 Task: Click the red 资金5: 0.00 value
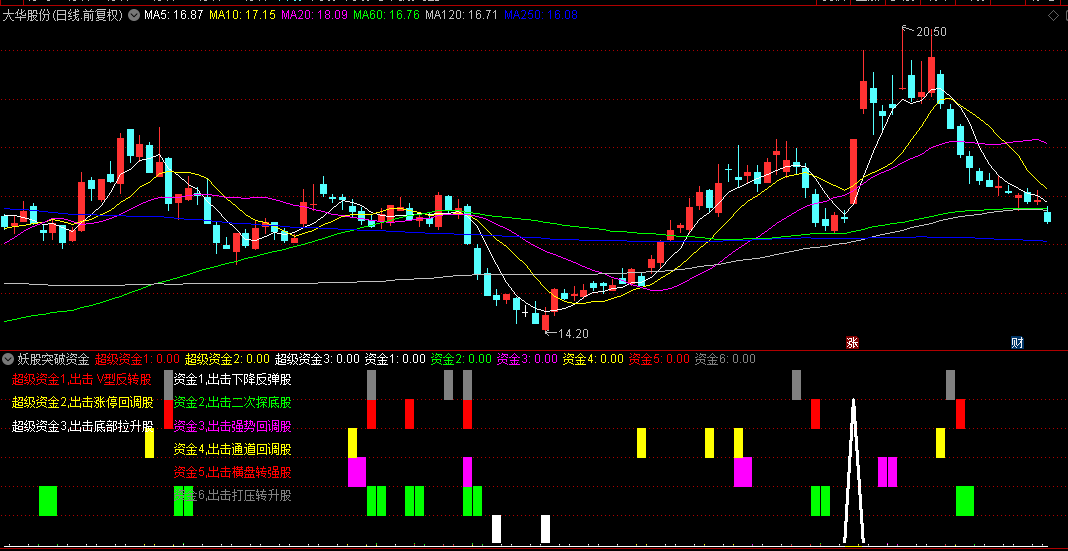point(659,358)
